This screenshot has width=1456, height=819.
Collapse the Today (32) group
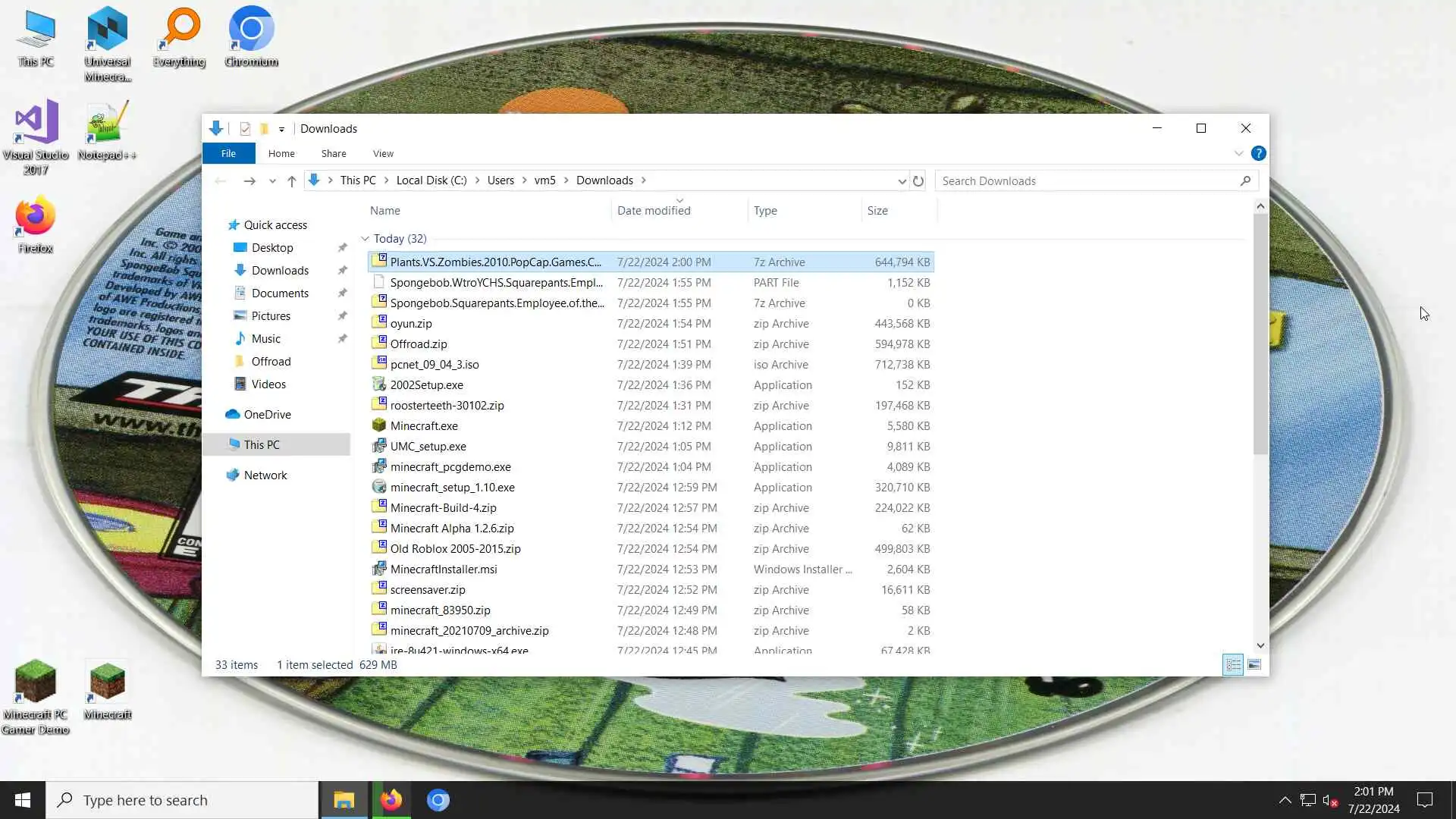pos(366,239)
